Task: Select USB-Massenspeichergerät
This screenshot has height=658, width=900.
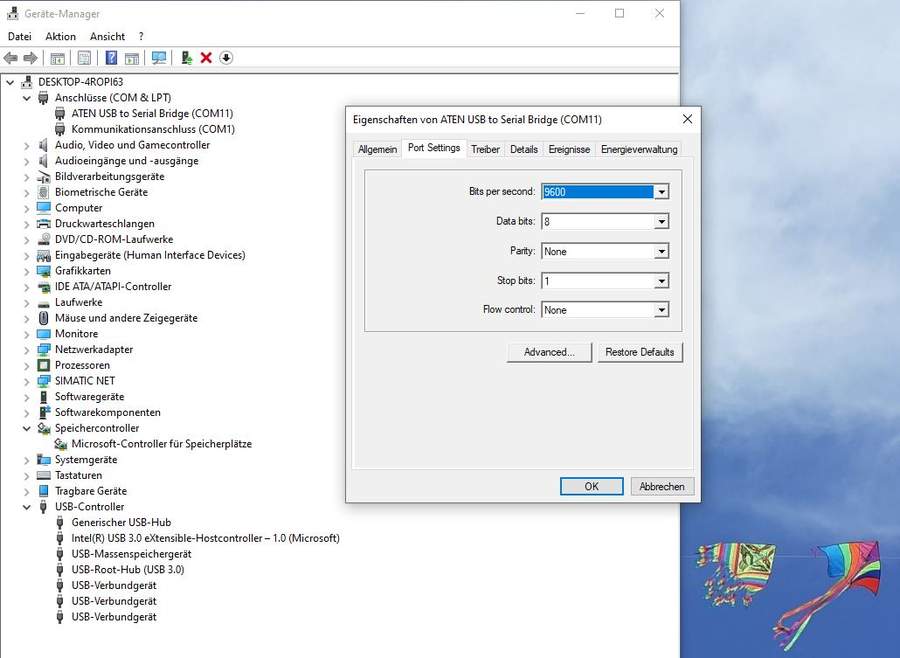Action: point(131,554)
